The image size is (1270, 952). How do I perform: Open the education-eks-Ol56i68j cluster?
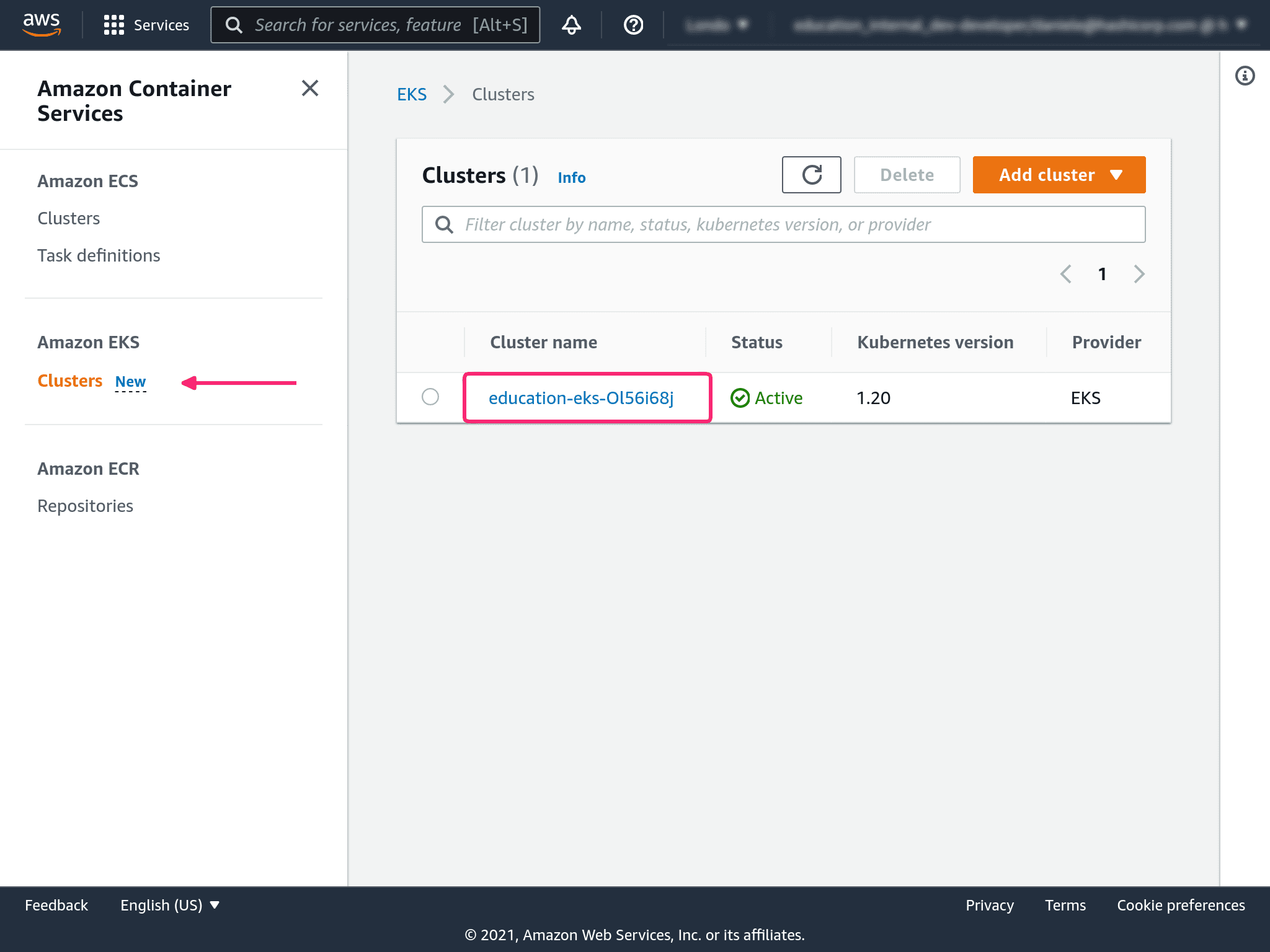click(581, 398)
